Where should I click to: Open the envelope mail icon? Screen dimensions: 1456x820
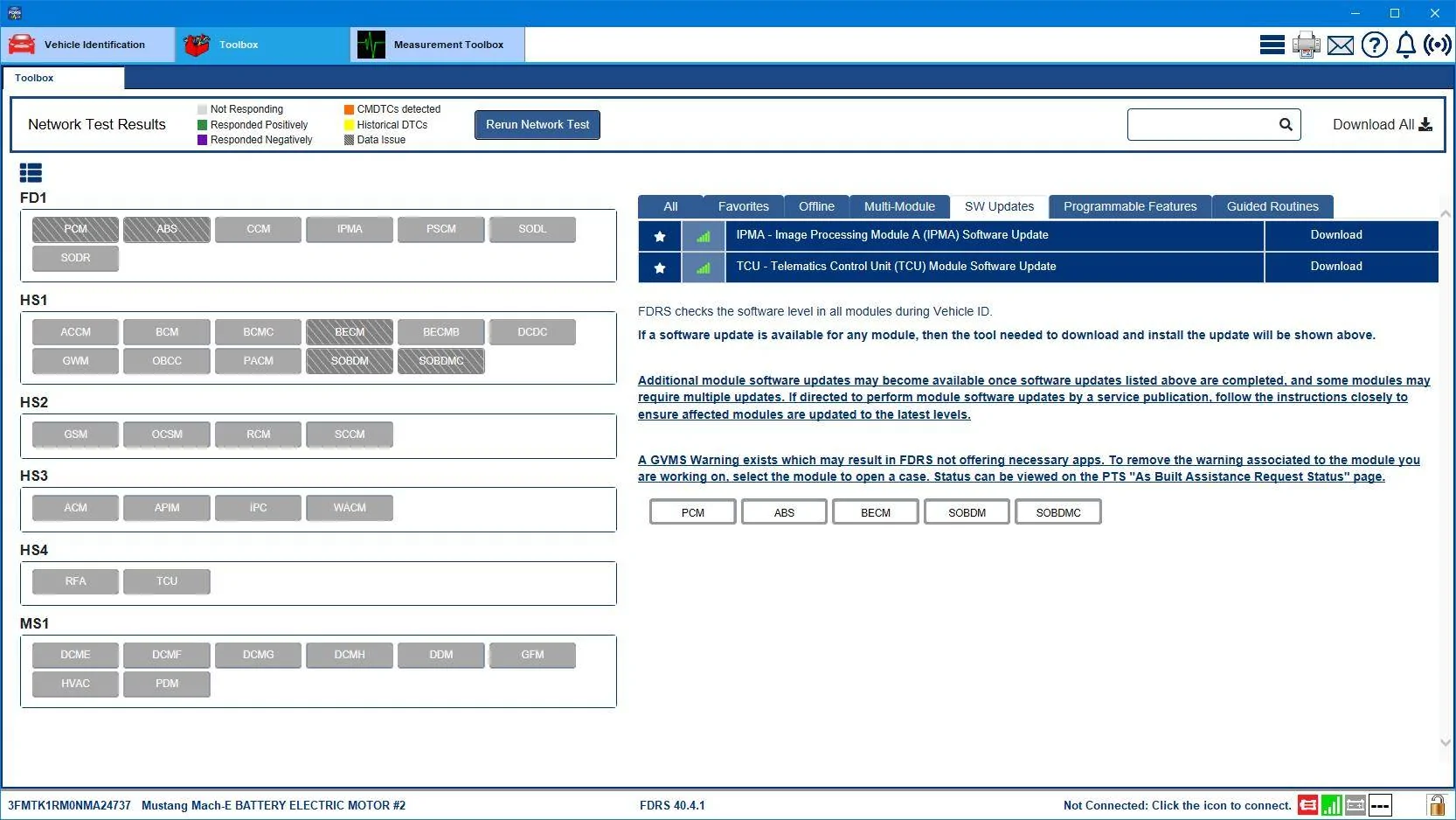tap(1341, 45)
